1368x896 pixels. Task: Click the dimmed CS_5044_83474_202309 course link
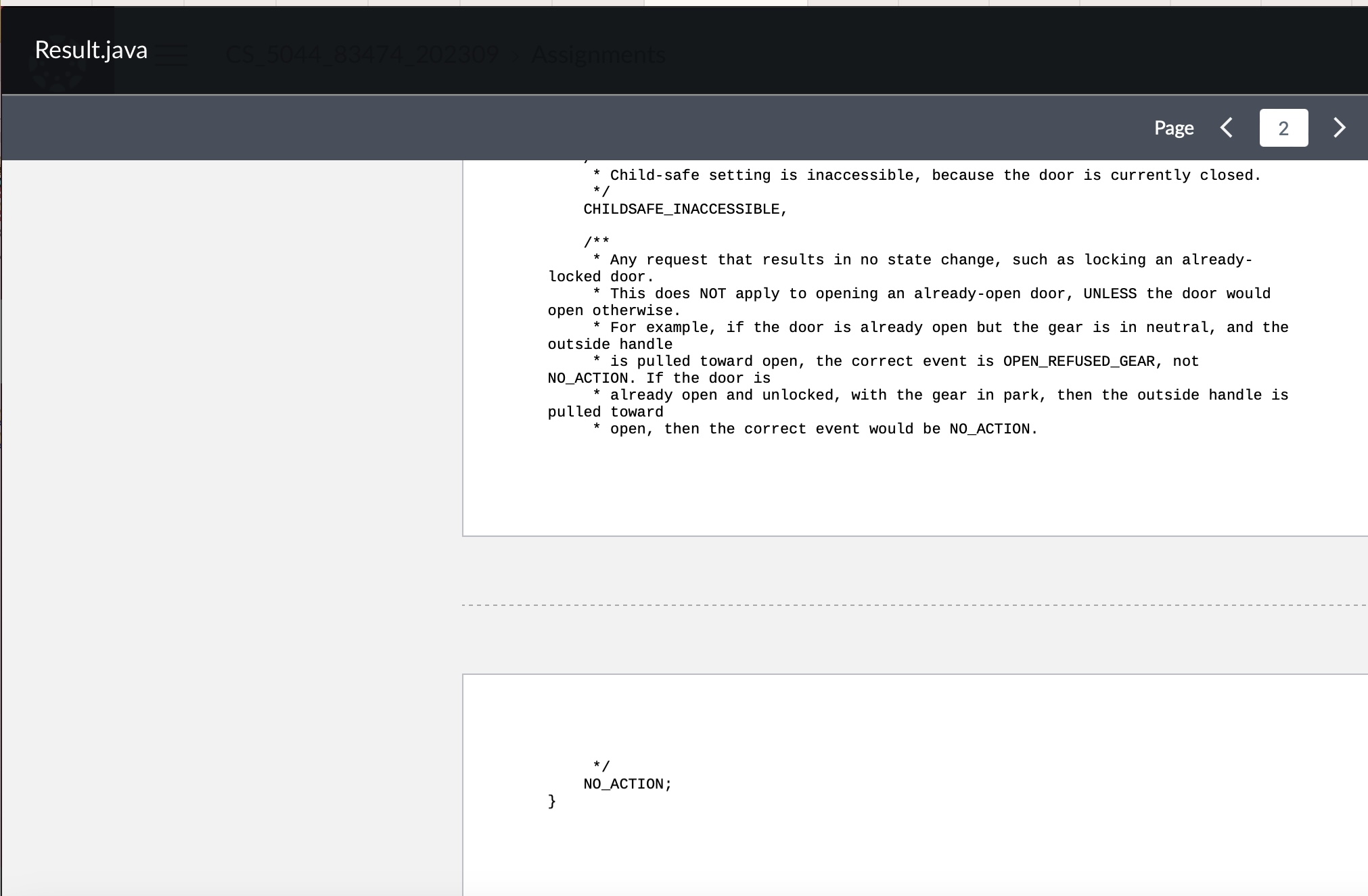tap(361, 55)
